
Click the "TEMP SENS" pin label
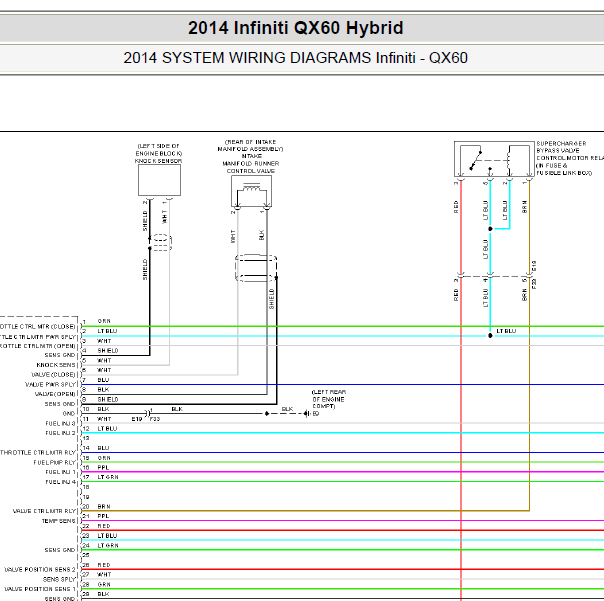[59, 521]
